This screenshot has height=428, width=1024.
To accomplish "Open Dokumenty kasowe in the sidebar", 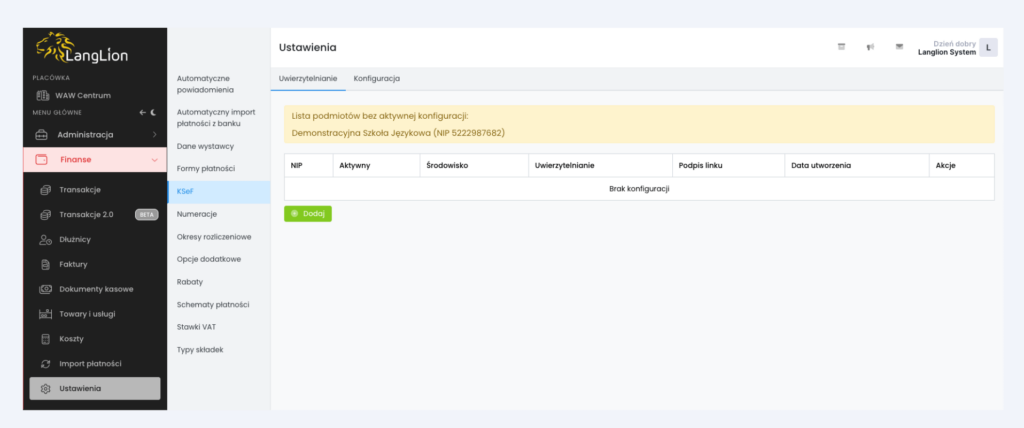I will 95,289.
